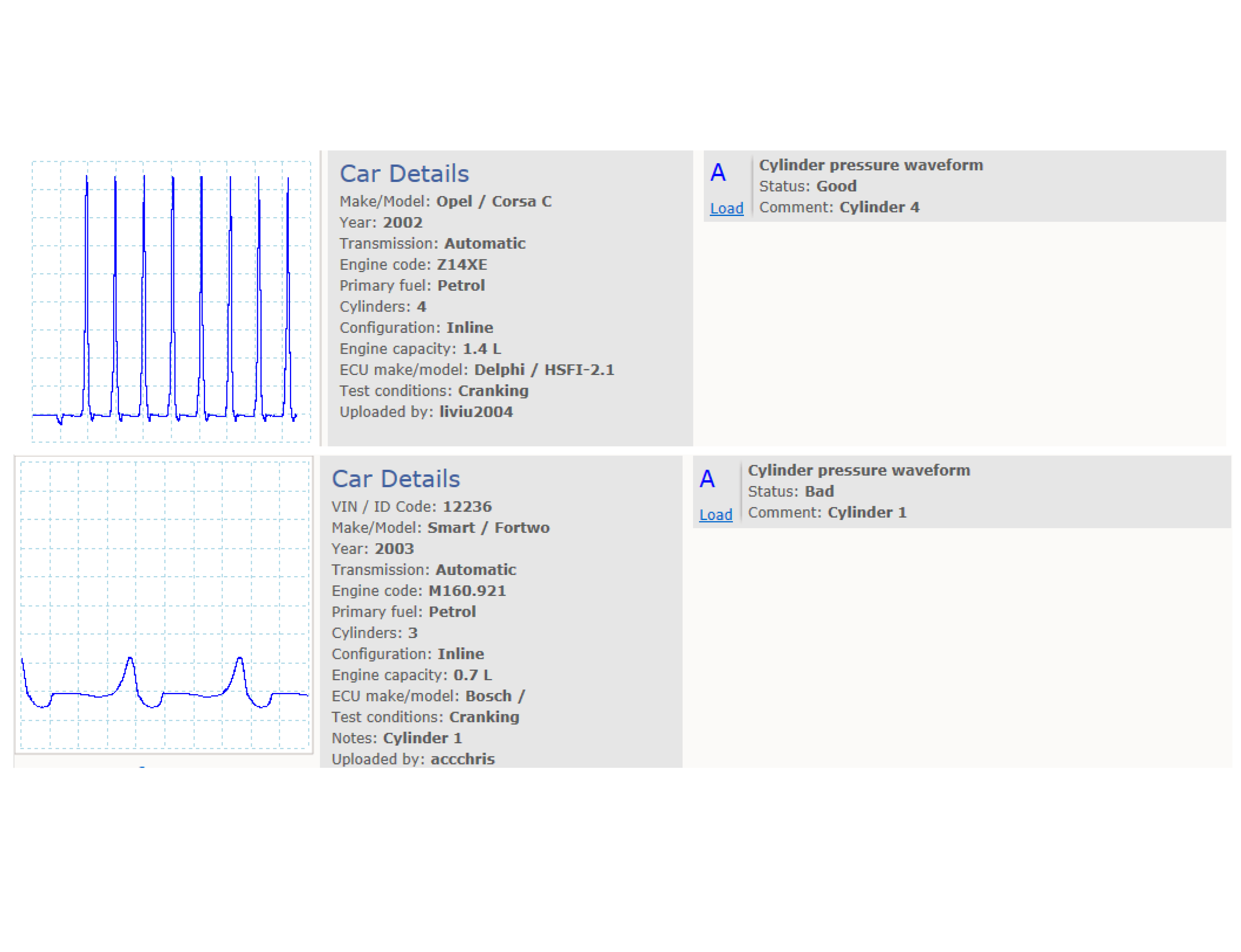Click Status: Bad text
Viewport: 1241px width, 952px height.
point(791,491)
